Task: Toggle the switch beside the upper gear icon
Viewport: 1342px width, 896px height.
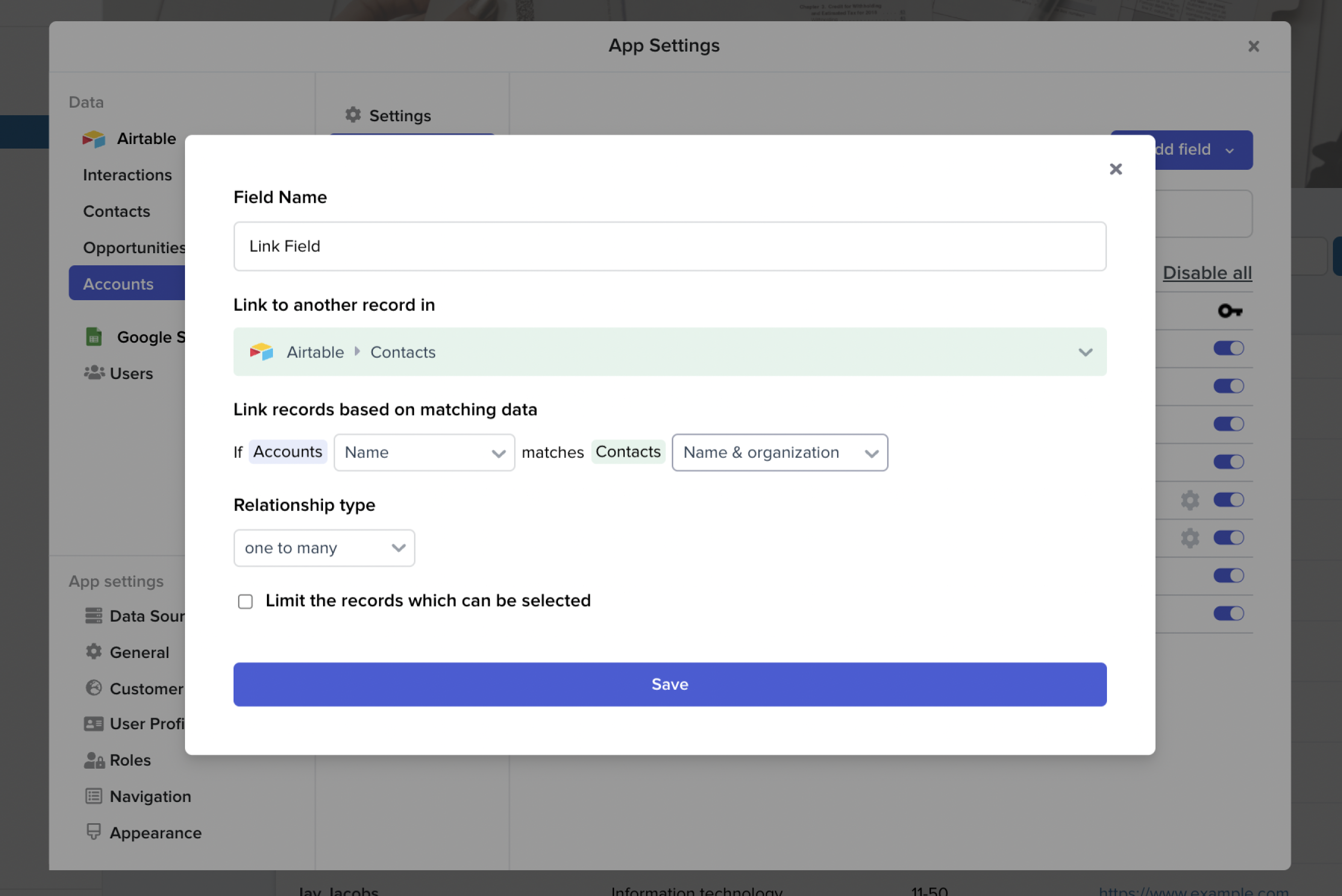Action: [x=1228, y=500]
